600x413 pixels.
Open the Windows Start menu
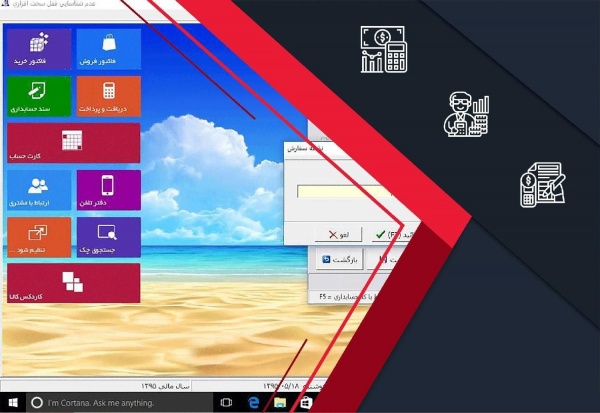(13, 403)
